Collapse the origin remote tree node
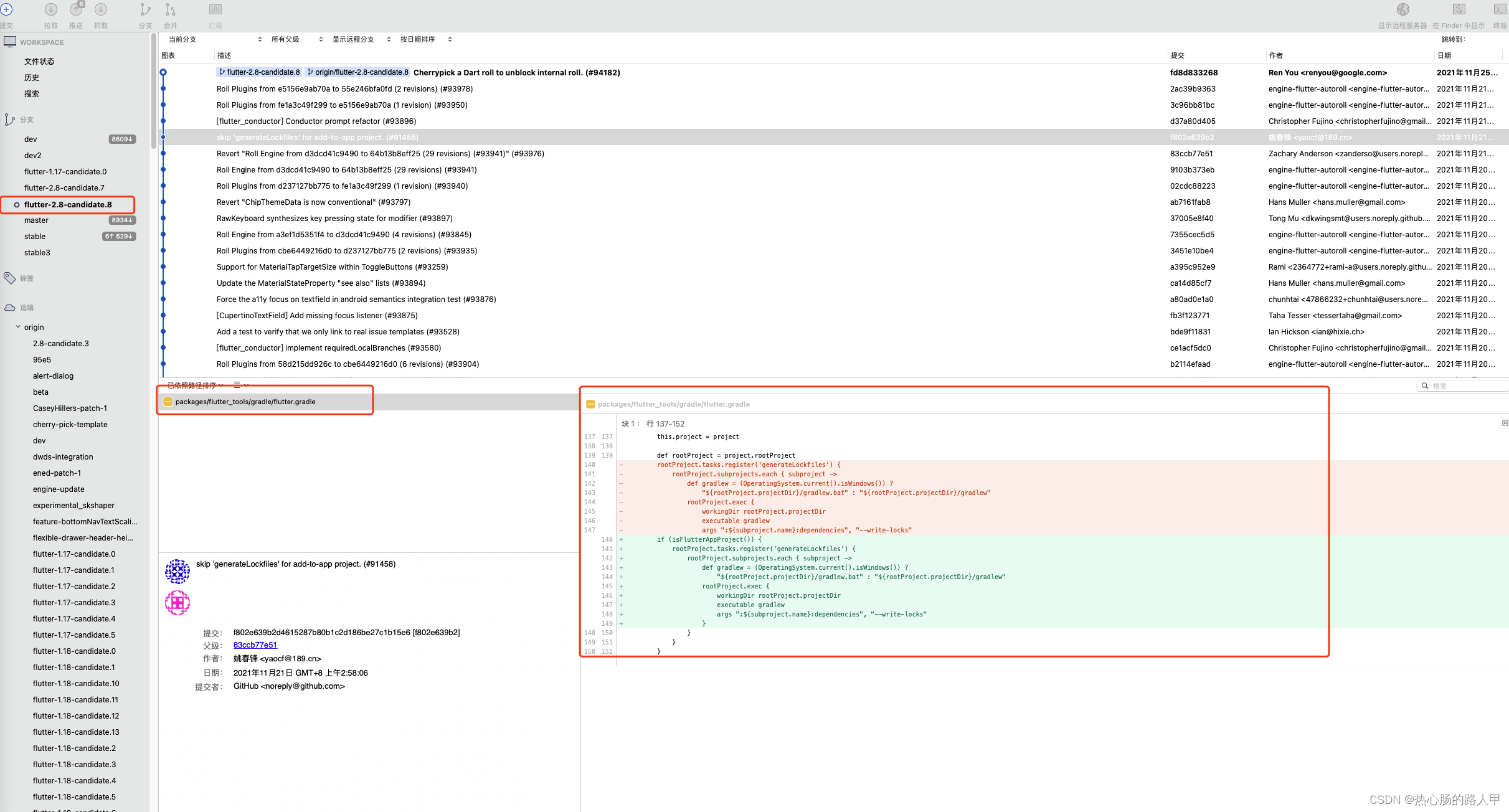Image resolution: width=1509 pixels, height=812 pixels. pos(18,327)
